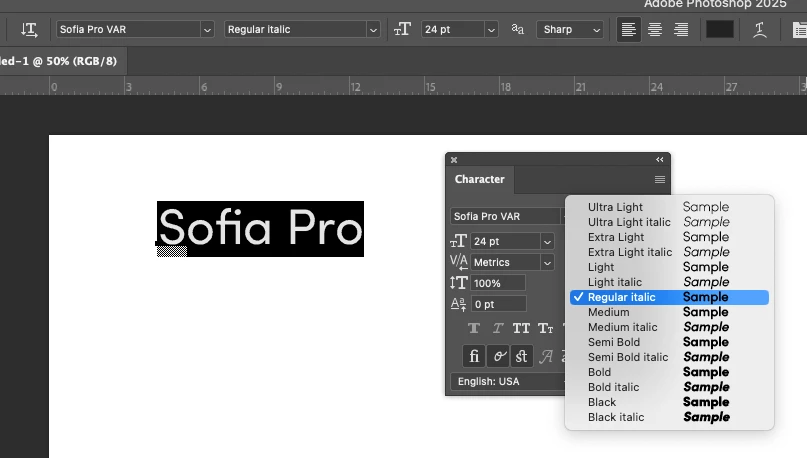Choose Extra Light font style

(669, 237)
